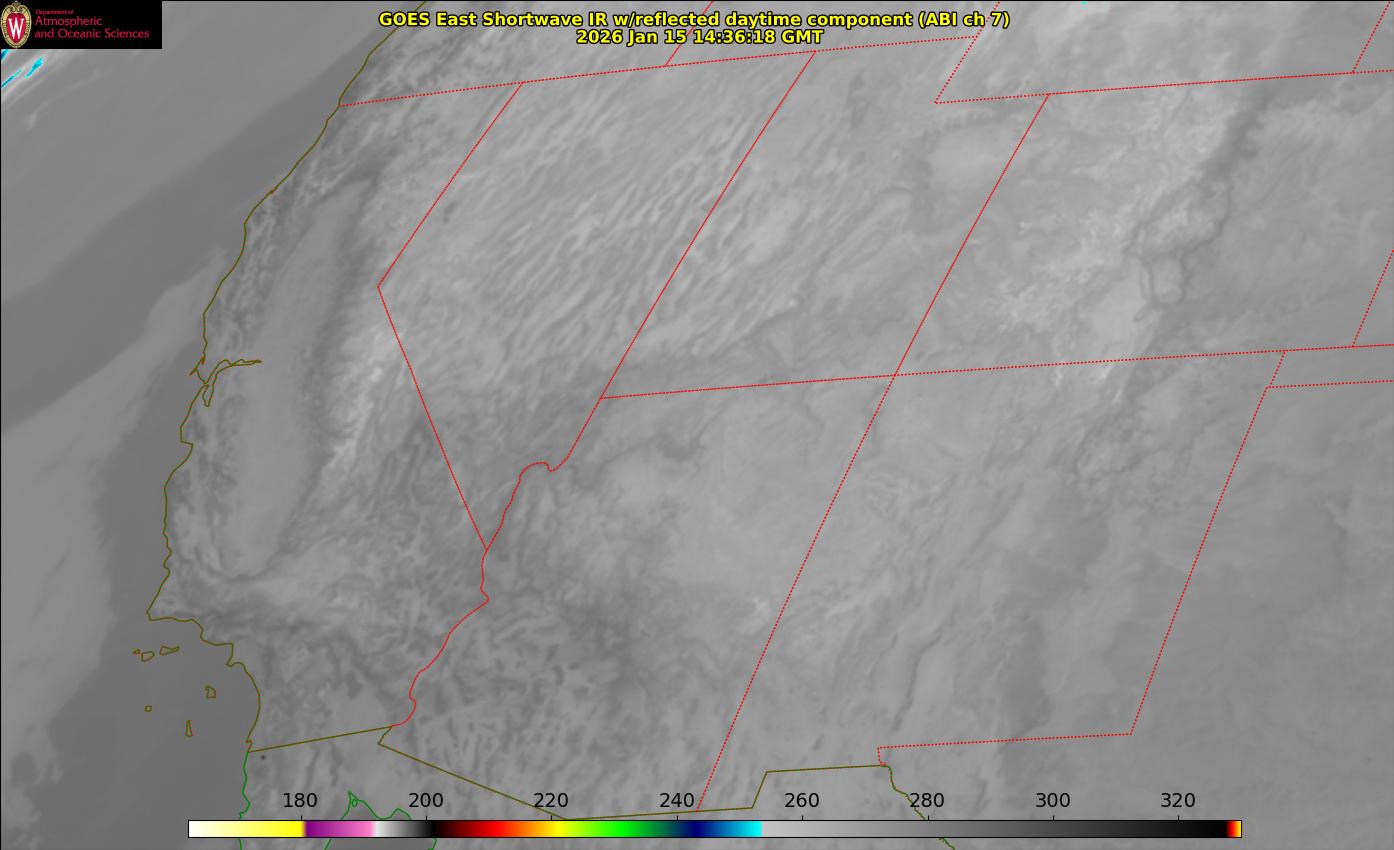Select the 260 colorbar label
The height and width of the screenshot is (850, 1394).
802,800
